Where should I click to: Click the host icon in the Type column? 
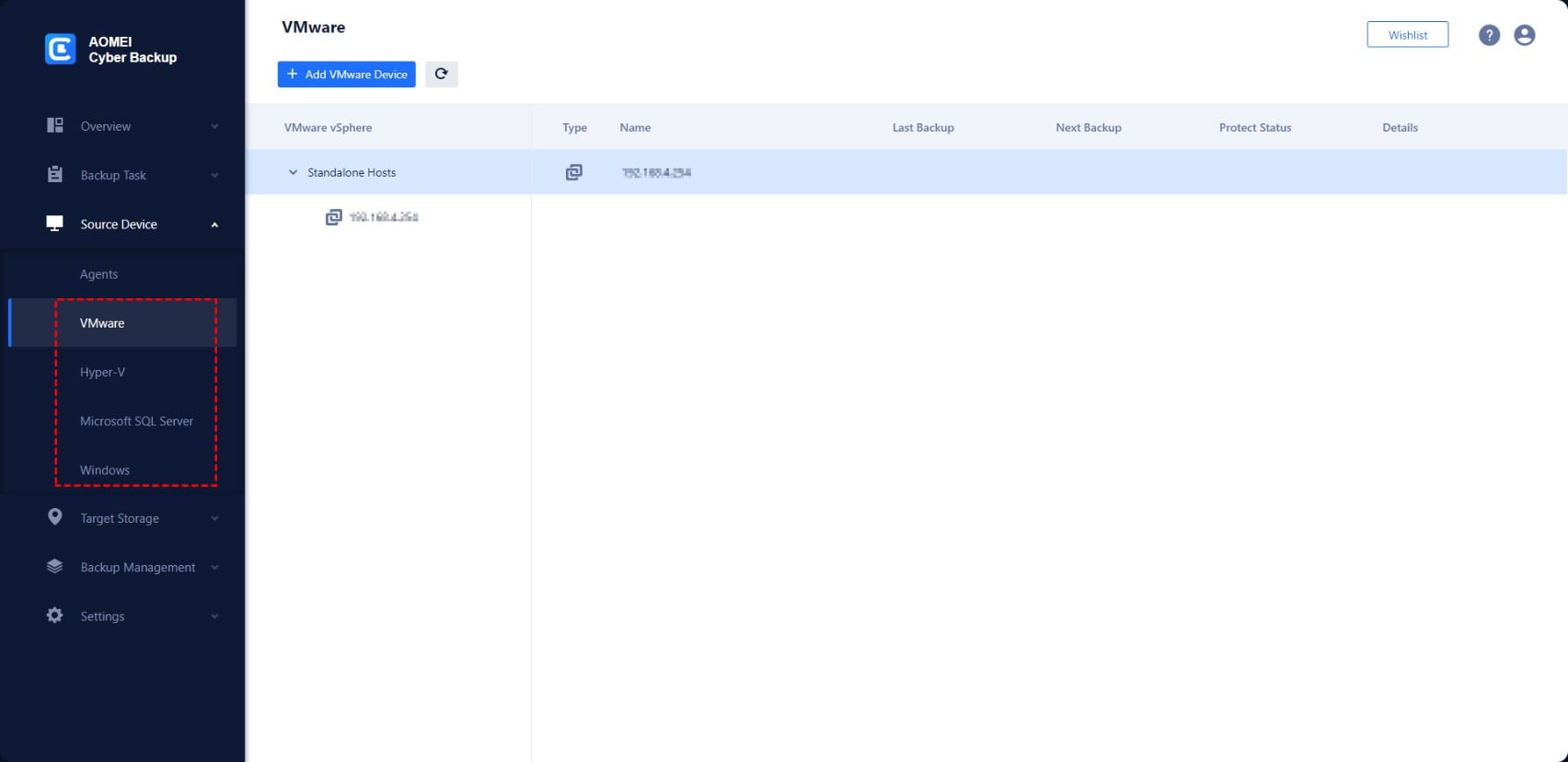573,172
